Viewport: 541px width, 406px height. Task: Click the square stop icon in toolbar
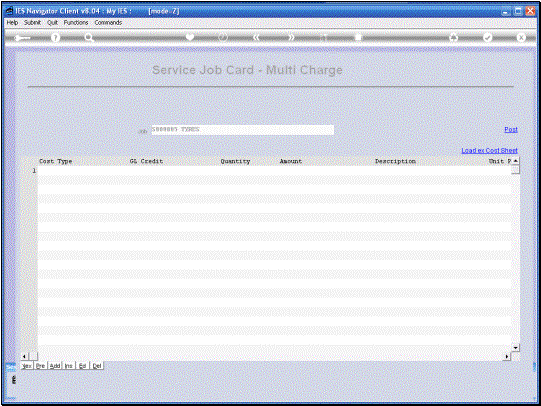tap(358, 38)
